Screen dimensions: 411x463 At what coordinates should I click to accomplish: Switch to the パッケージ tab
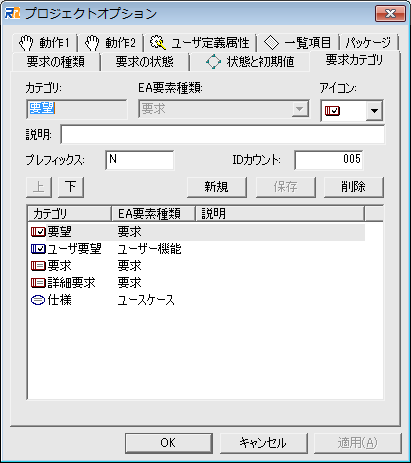coord(368,43)
